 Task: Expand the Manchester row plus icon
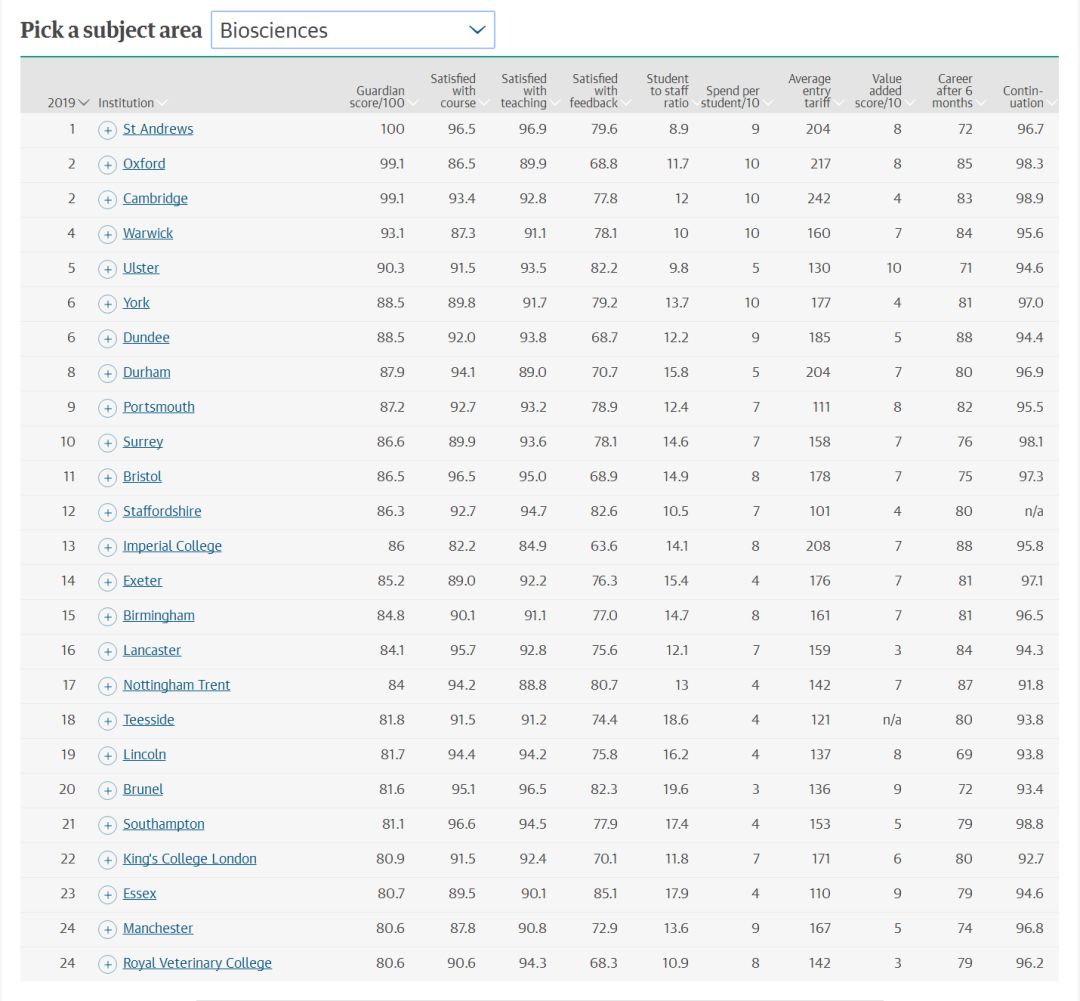107,929
